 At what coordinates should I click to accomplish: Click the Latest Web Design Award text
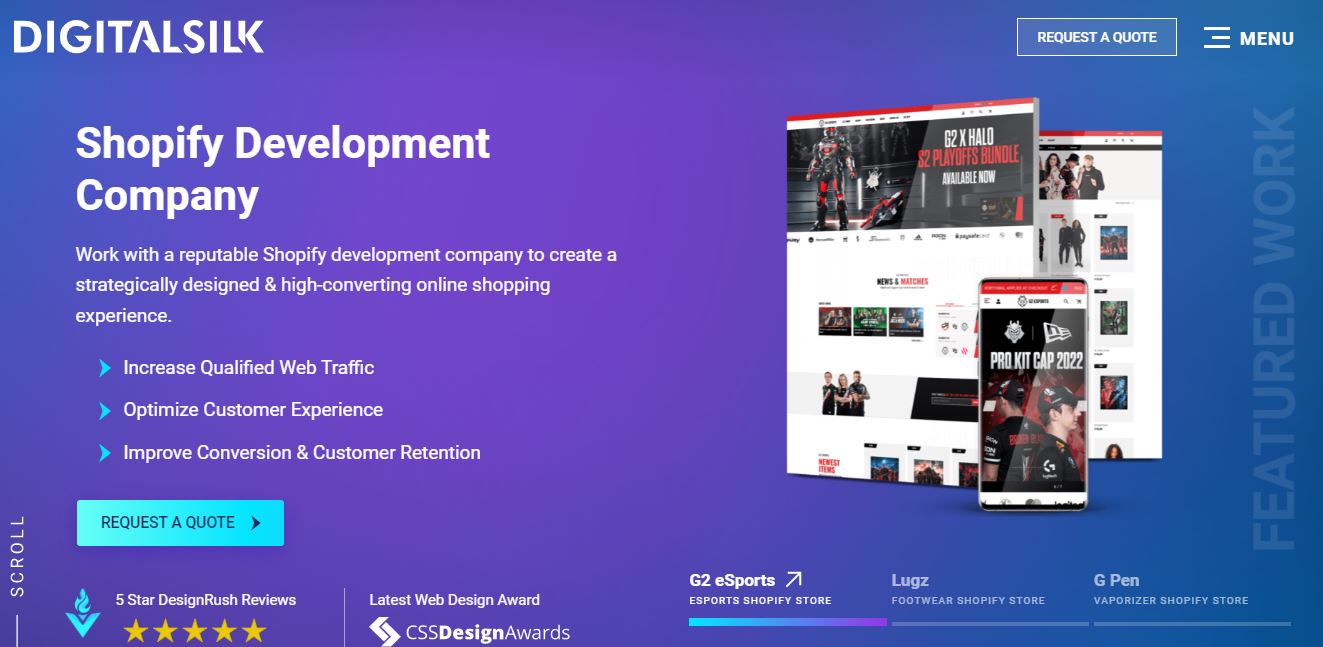(x=454, y=600)
